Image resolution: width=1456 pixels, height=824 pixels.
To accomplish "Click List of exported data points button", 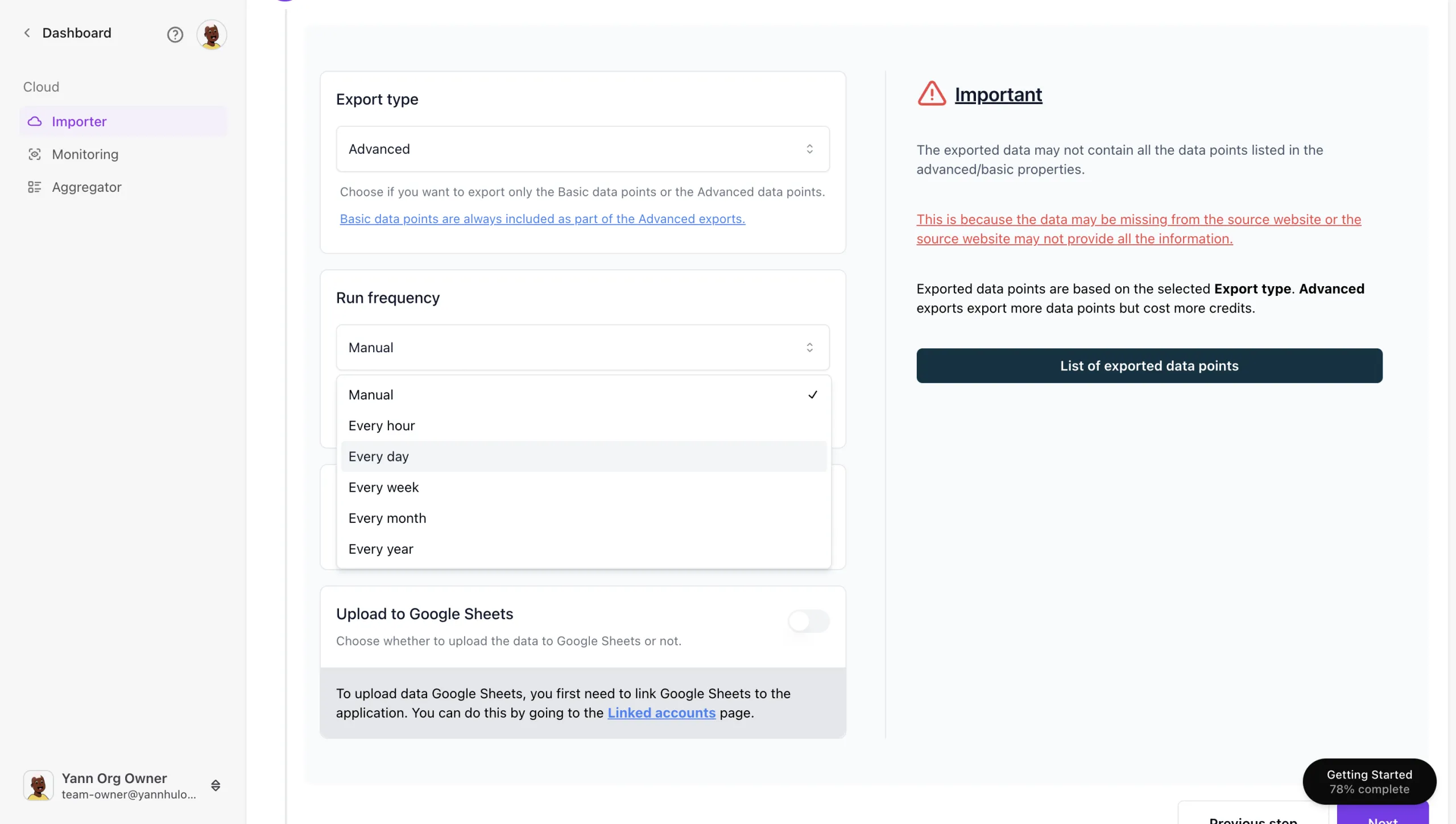I will (x=1149, y=366).
